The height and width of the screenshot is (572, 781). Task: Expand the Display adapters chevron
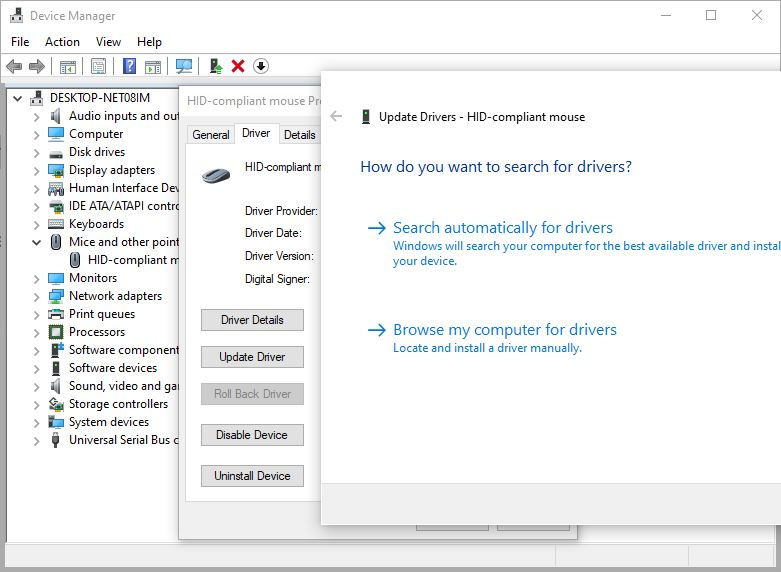tap(36, 170)
